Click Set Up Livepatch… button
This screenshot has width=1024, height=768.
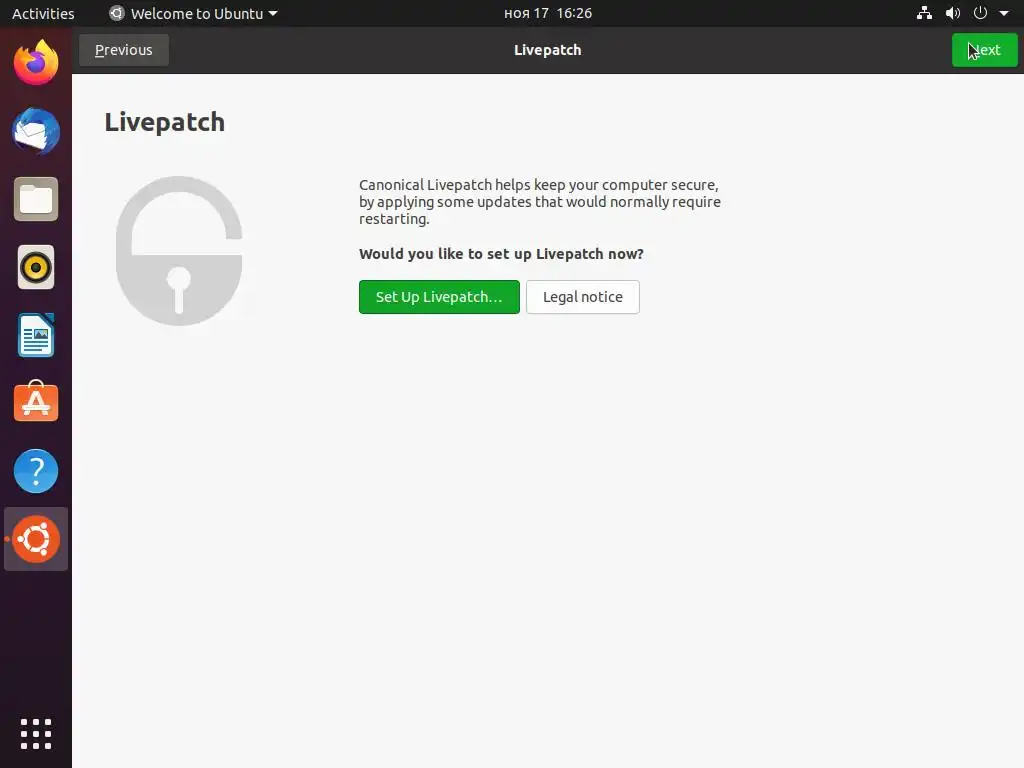click(x=439, y=297)
